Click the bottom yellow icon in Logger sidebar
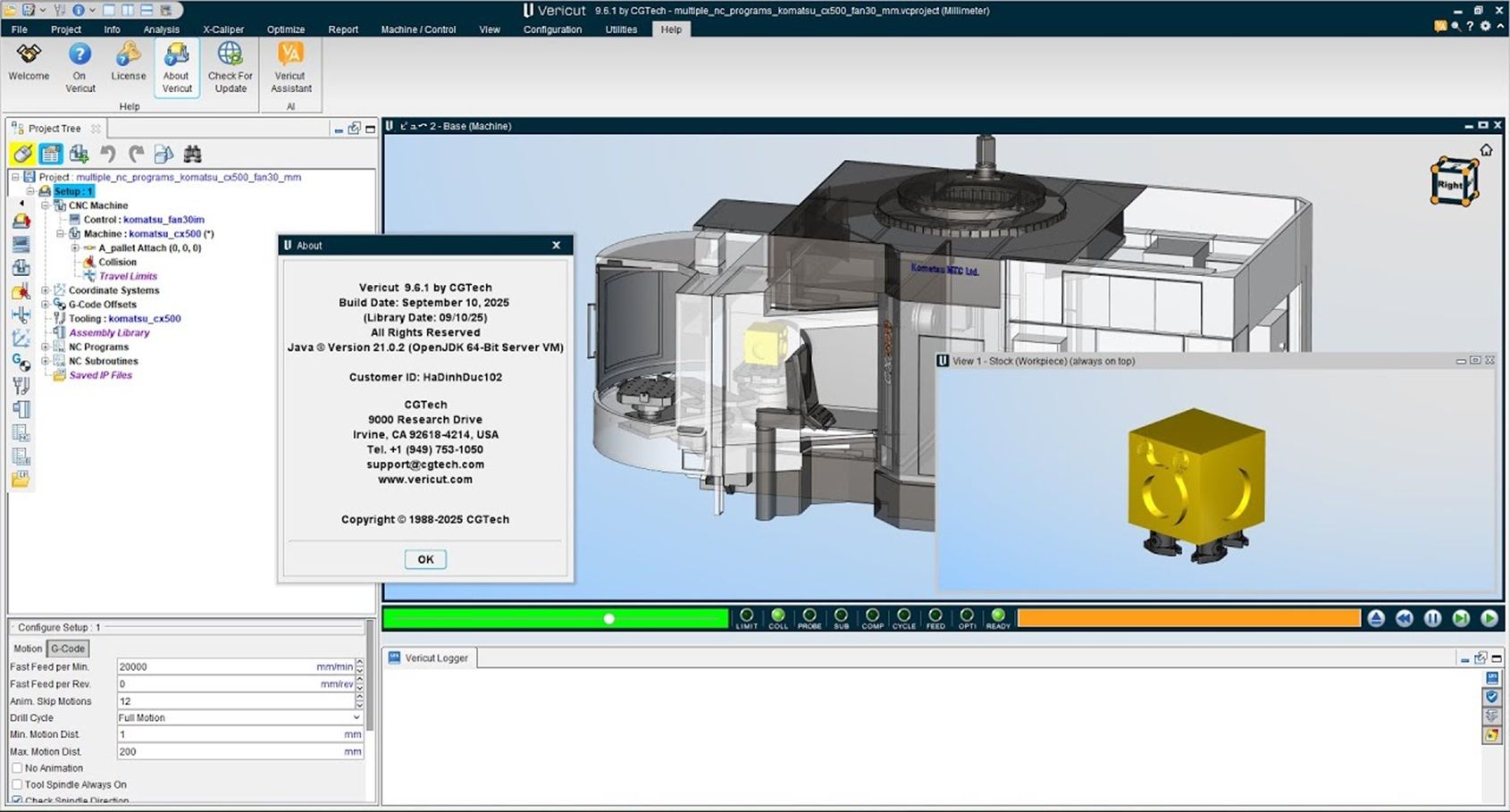Screen dimensions: 1510x812 (1491, 735)
